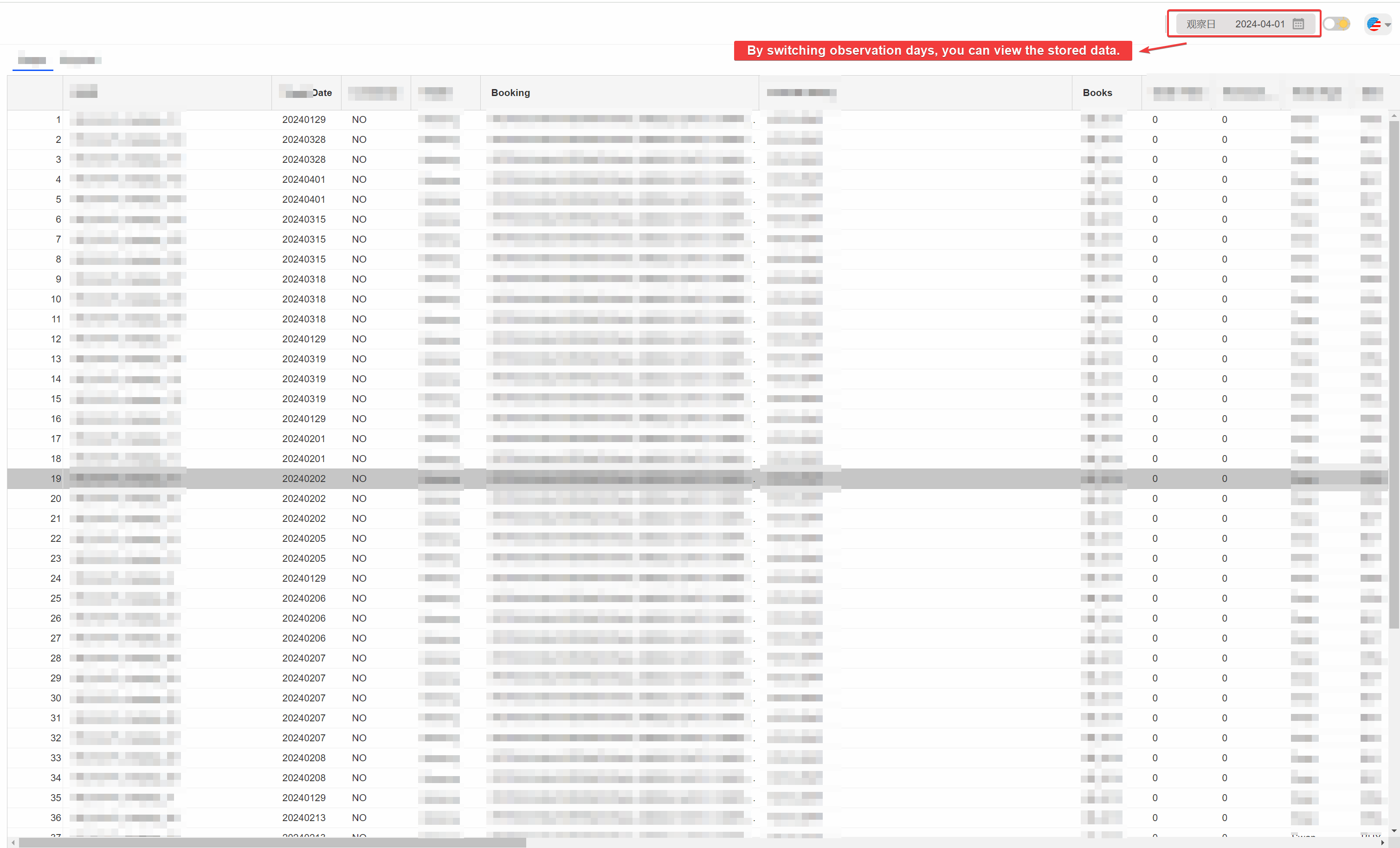The image size is (1400, 848).
Task: Click the horizontal scrollbar right arrow
Action: click(x=1383, y=843)
